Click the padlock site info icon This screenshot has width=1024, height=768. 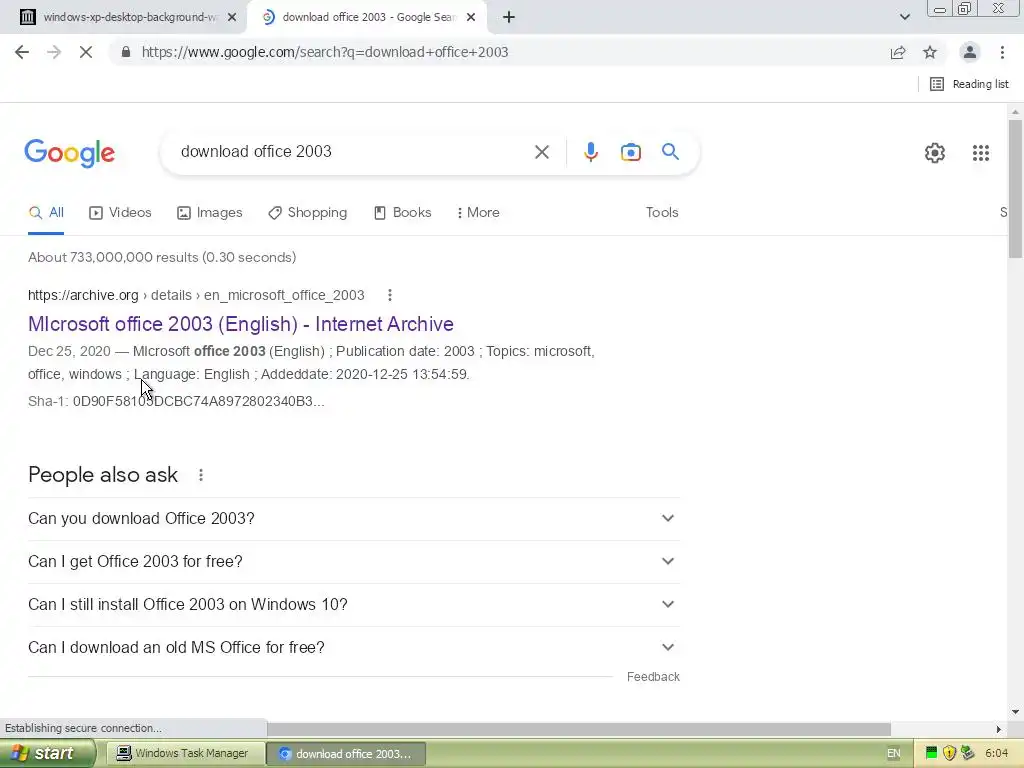(x=126, y=52)
